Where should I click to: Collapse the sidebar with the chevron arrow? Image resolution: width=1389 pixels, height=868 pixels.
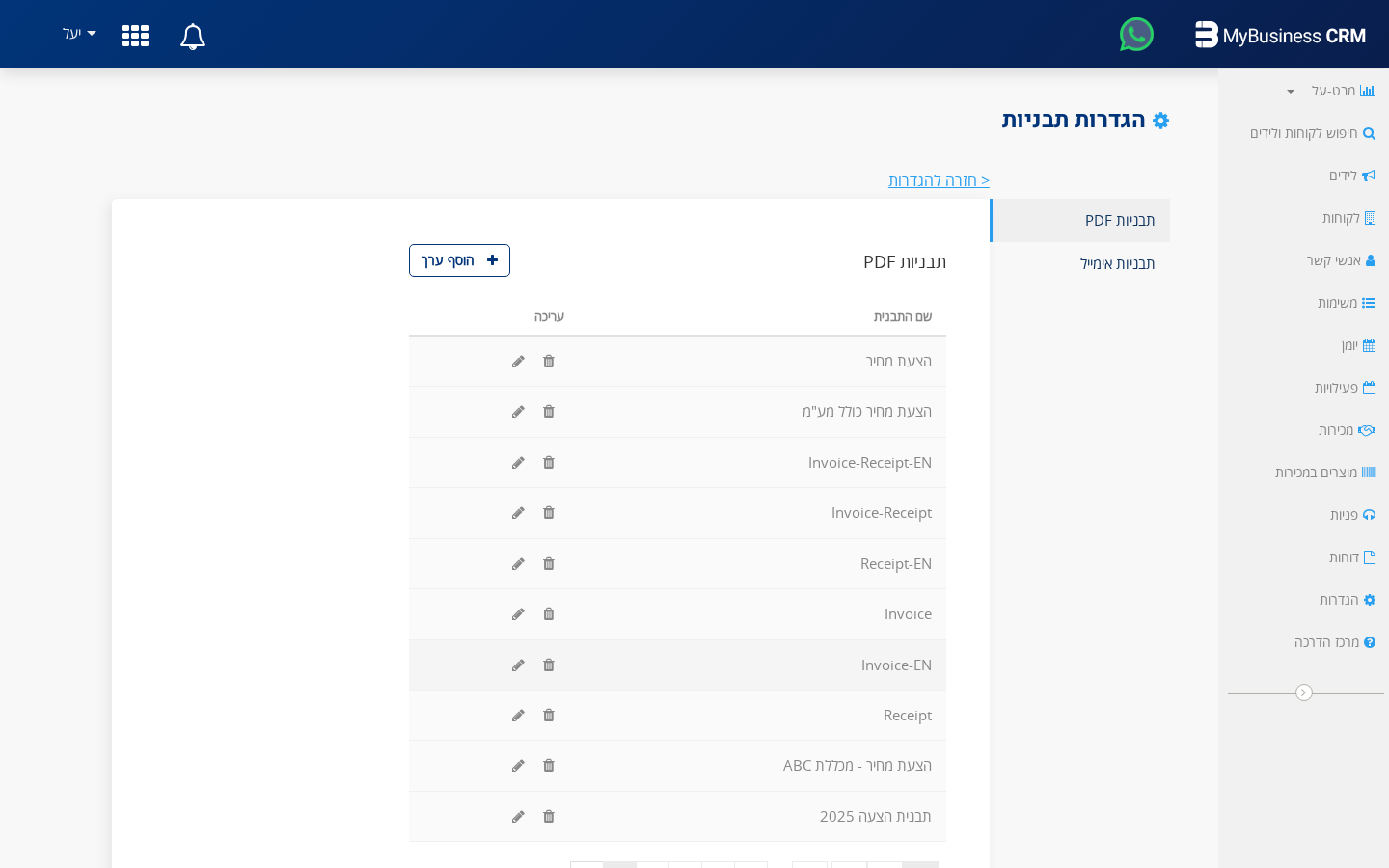pyautogui.click(x=1305, y=692)
